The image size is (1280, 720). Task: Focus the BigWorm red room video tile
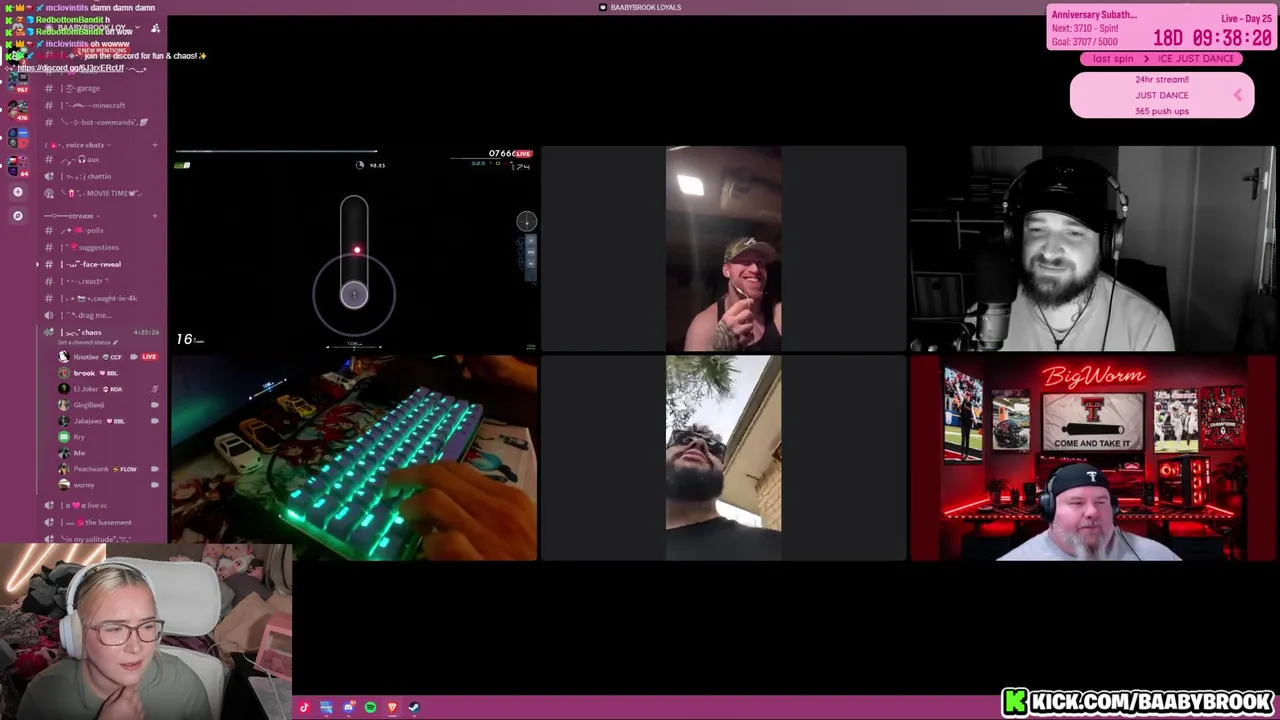click(1093, 457)
